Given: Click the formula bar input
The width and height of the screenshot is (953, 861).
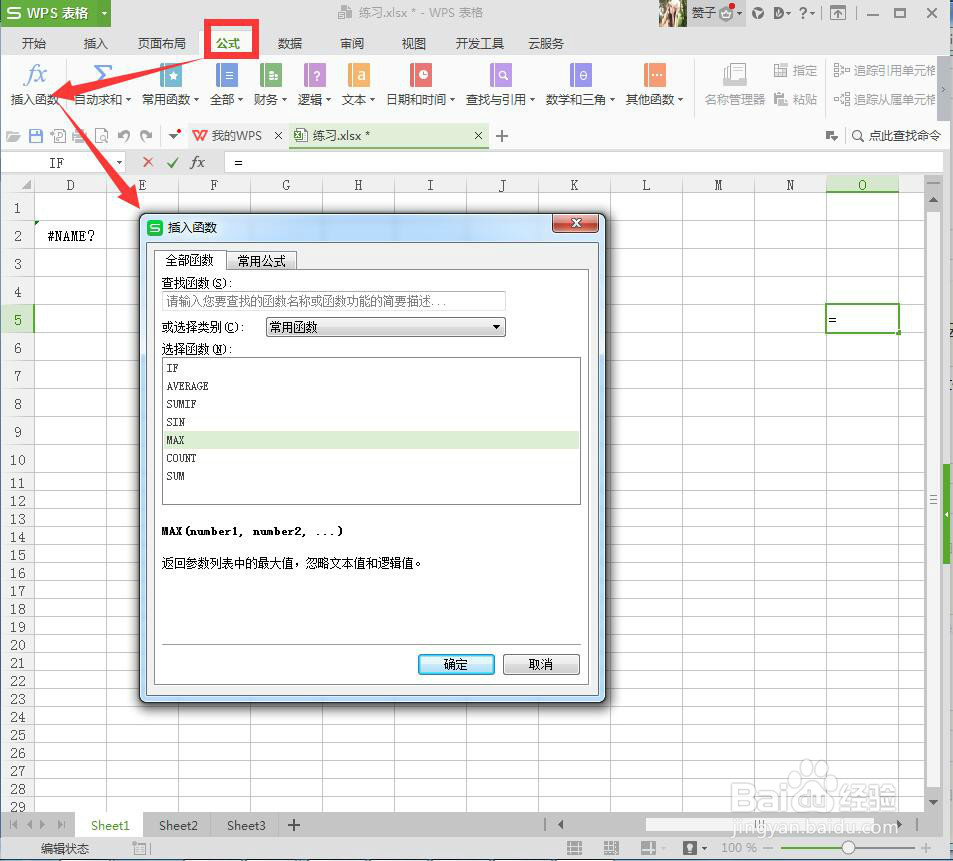Looking at the screenshot, I should [583, 162].
